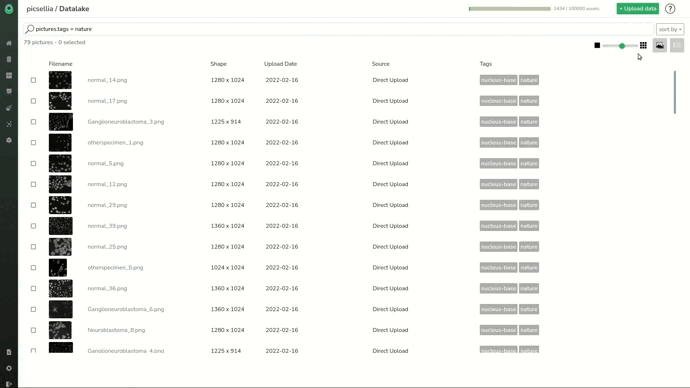The image size is (690, 388).
Task: Open thumbnail of normal_36.png
Action: pyautogui.click(x=61, y=289)
